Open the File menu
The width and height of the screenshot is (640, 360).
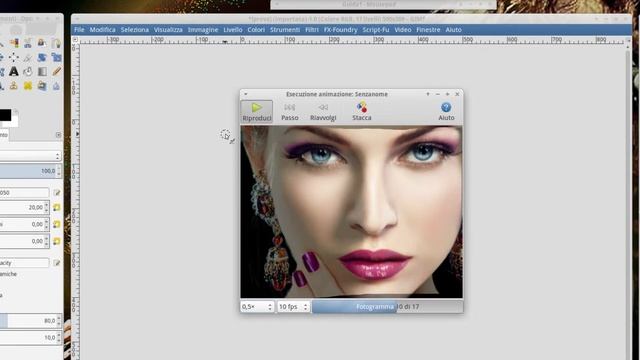click(79, 30)
